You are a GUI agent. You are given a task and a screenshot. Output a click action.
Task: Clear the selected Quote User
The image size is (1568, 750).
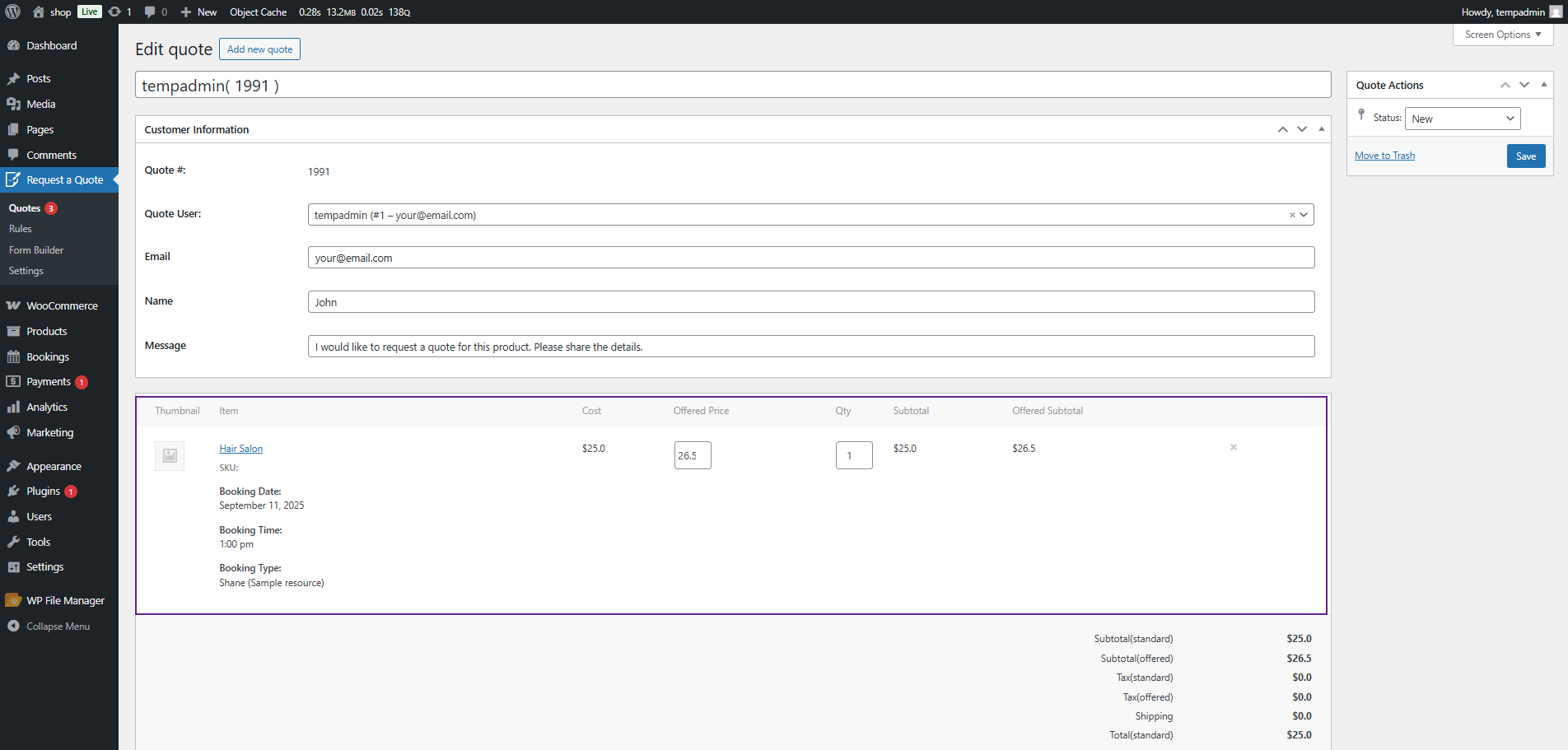1291,215
